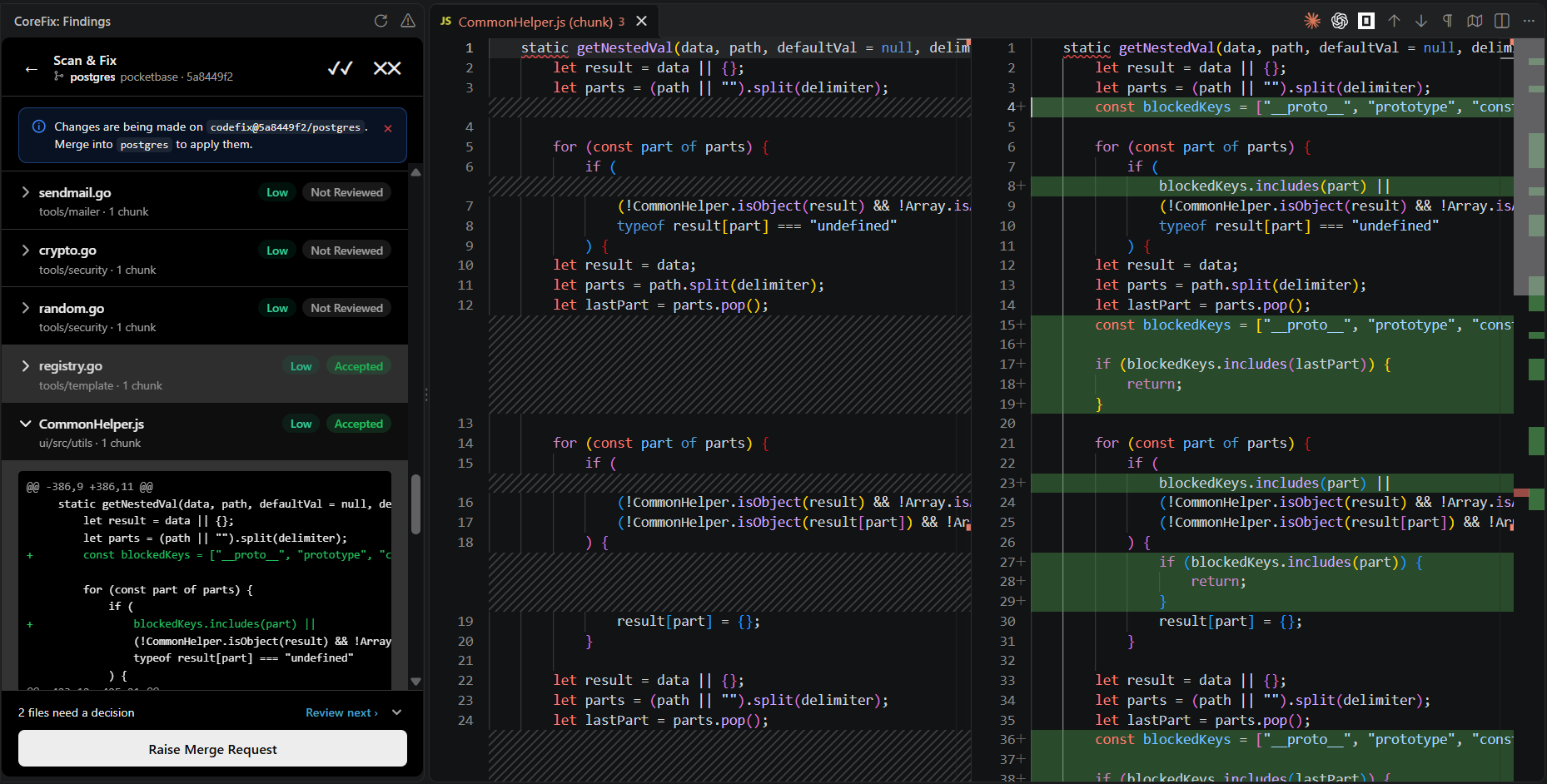1547x784 pixels.
Task: Expand the random.go finding
Action: pyautogui.click(x=26, y=308)
